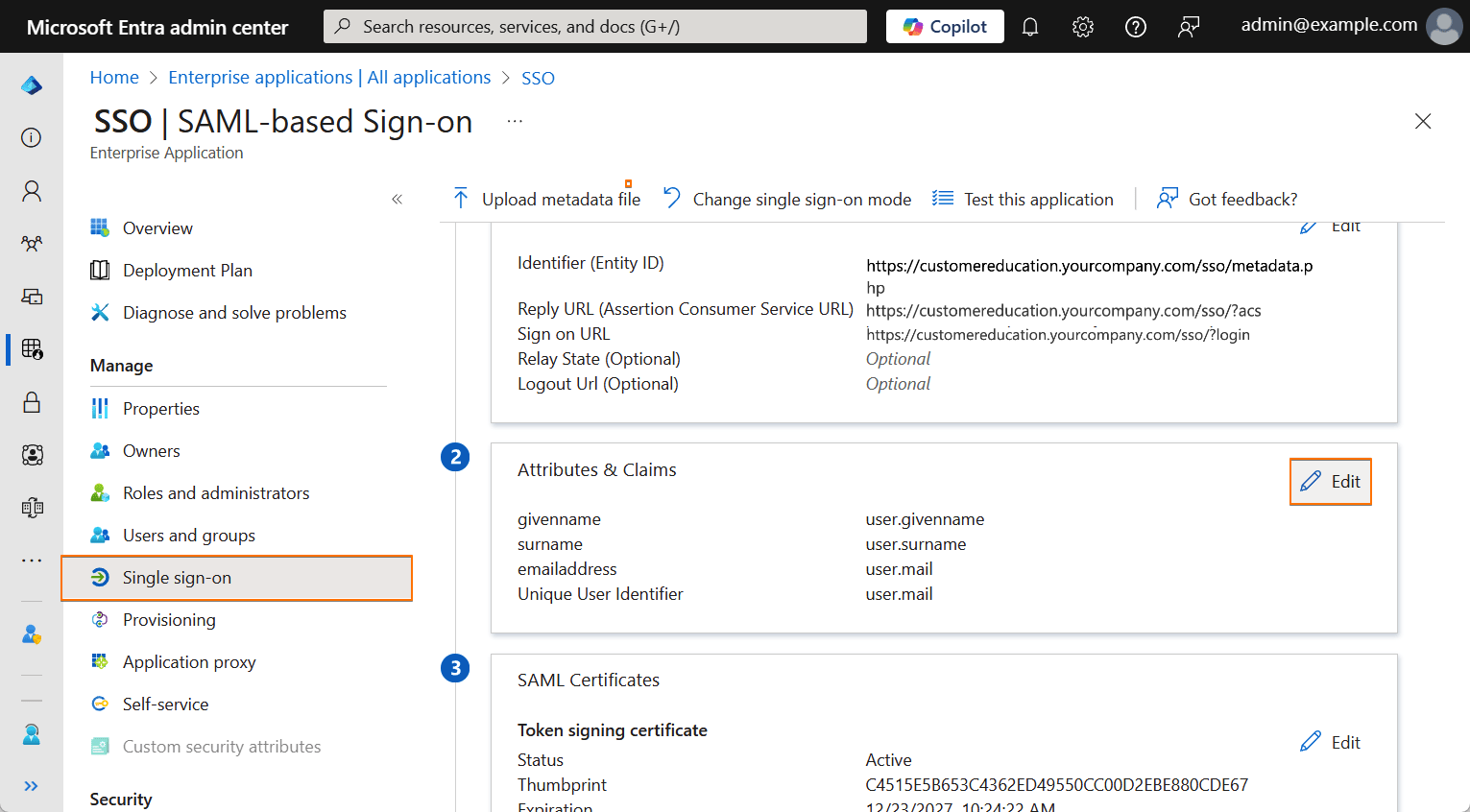Click the Protection lock icon in the sidebar
The height and width of the screenshot is (812, 1470).
tap(31, 402)
